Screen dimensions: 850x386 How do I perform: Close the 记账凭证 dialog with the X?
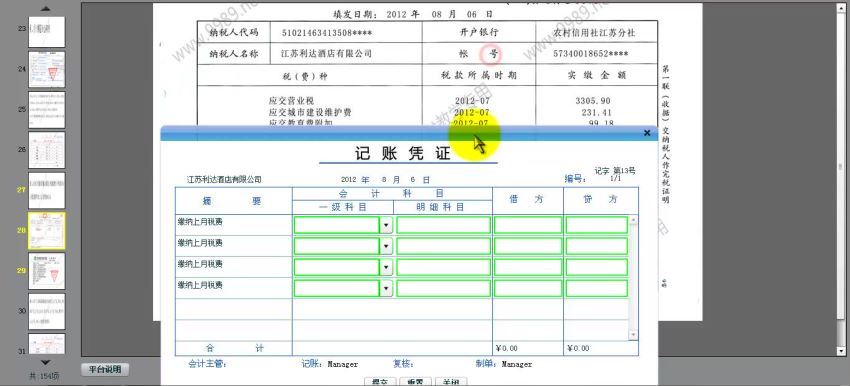point(647,133)
